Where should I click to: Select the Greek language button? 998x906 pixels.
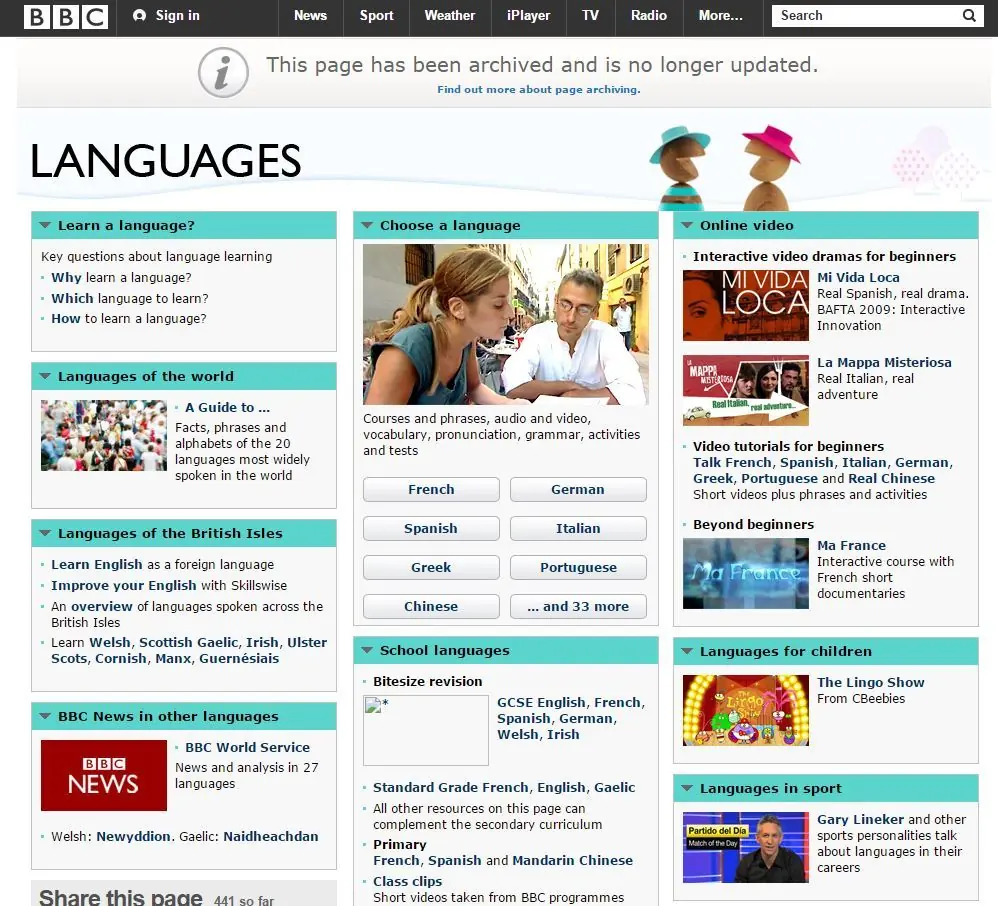(x=432, y=567)
